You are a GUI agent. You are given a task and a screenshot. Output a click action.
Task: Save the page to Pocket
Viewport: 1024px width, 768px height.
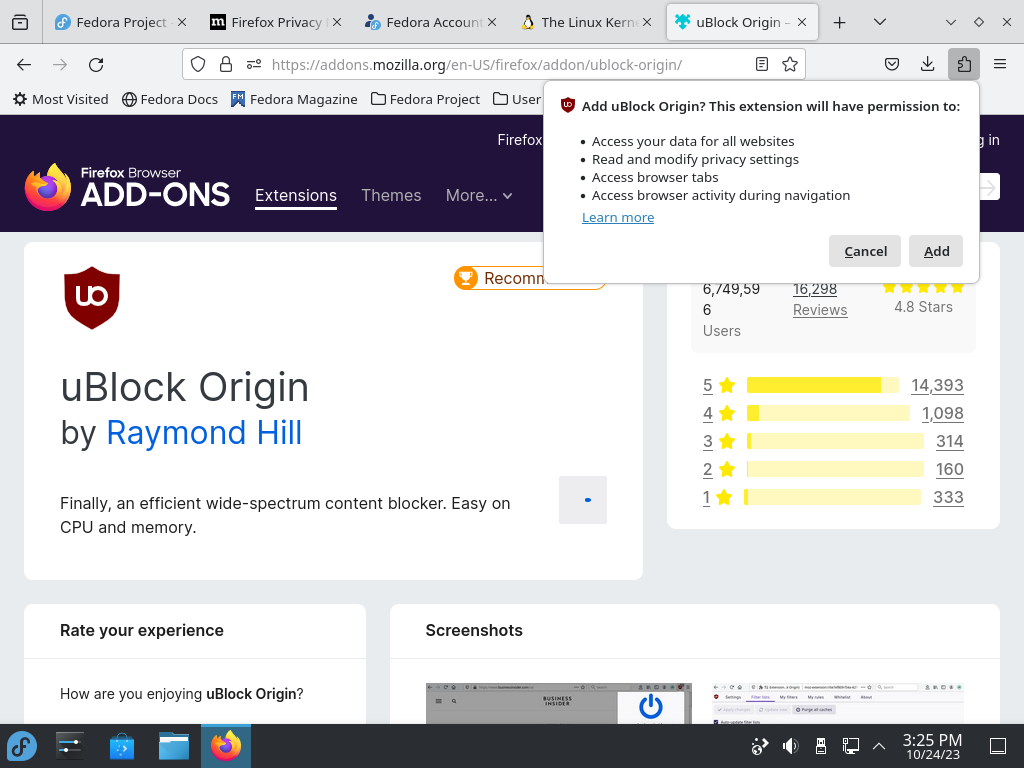tap(892, 64)
